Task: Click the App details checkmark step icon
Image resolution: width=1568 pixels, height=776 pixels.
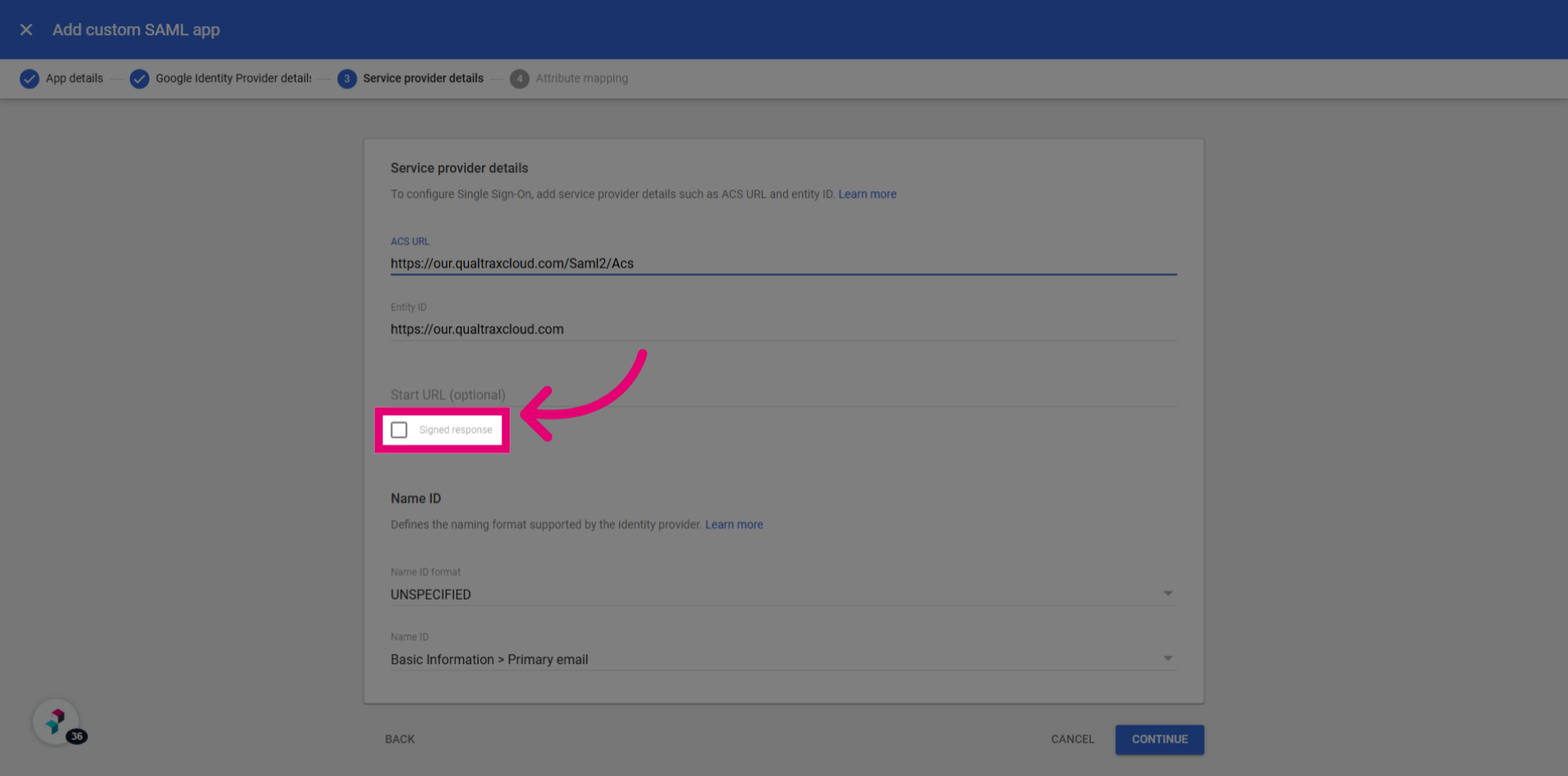Action: pos(29,78)
